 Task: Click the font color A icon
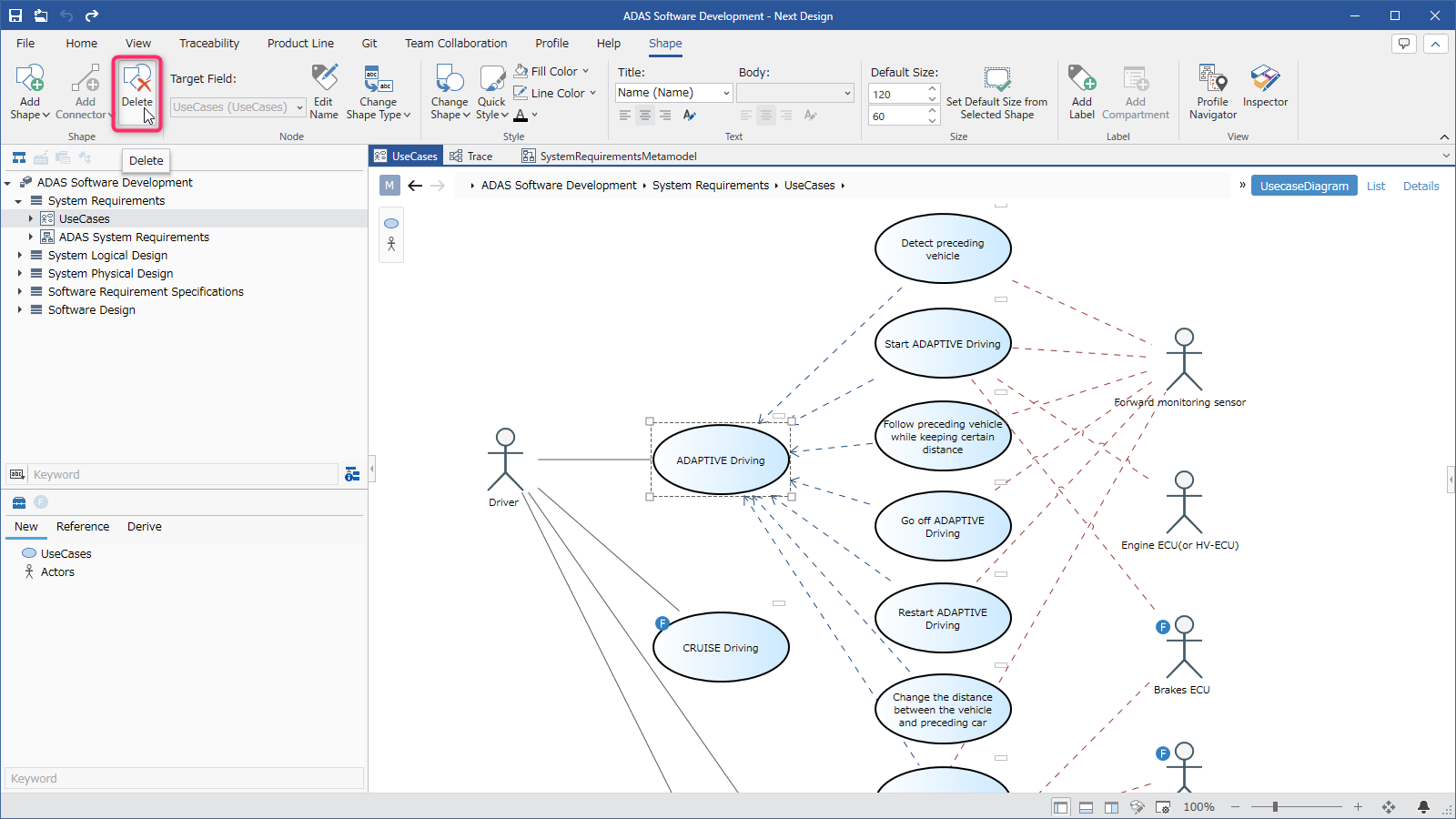pyautogui.click(x=521, y=115)
